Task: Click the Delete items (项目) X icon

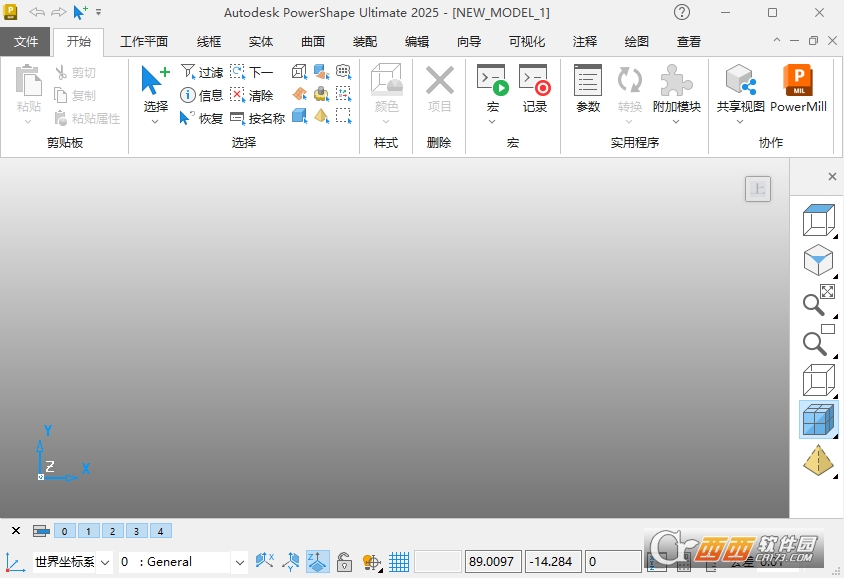Action: 439,89
